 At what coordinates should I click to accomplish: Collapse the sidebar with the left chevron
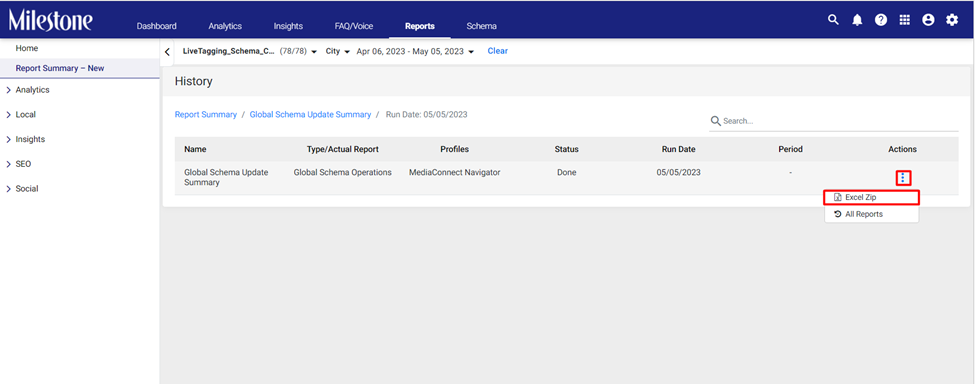pyautogui.click(x=167, y=52)
